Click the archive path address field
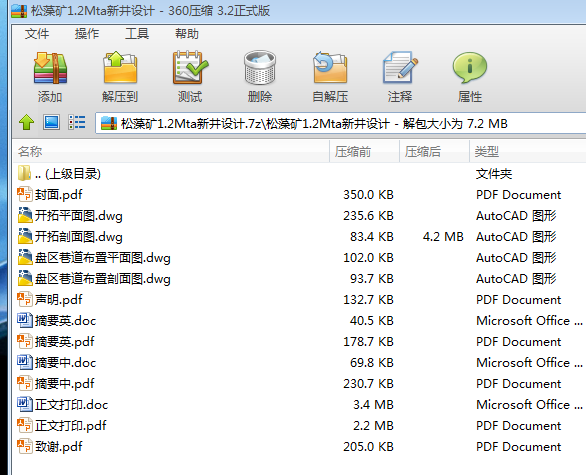 341,123
